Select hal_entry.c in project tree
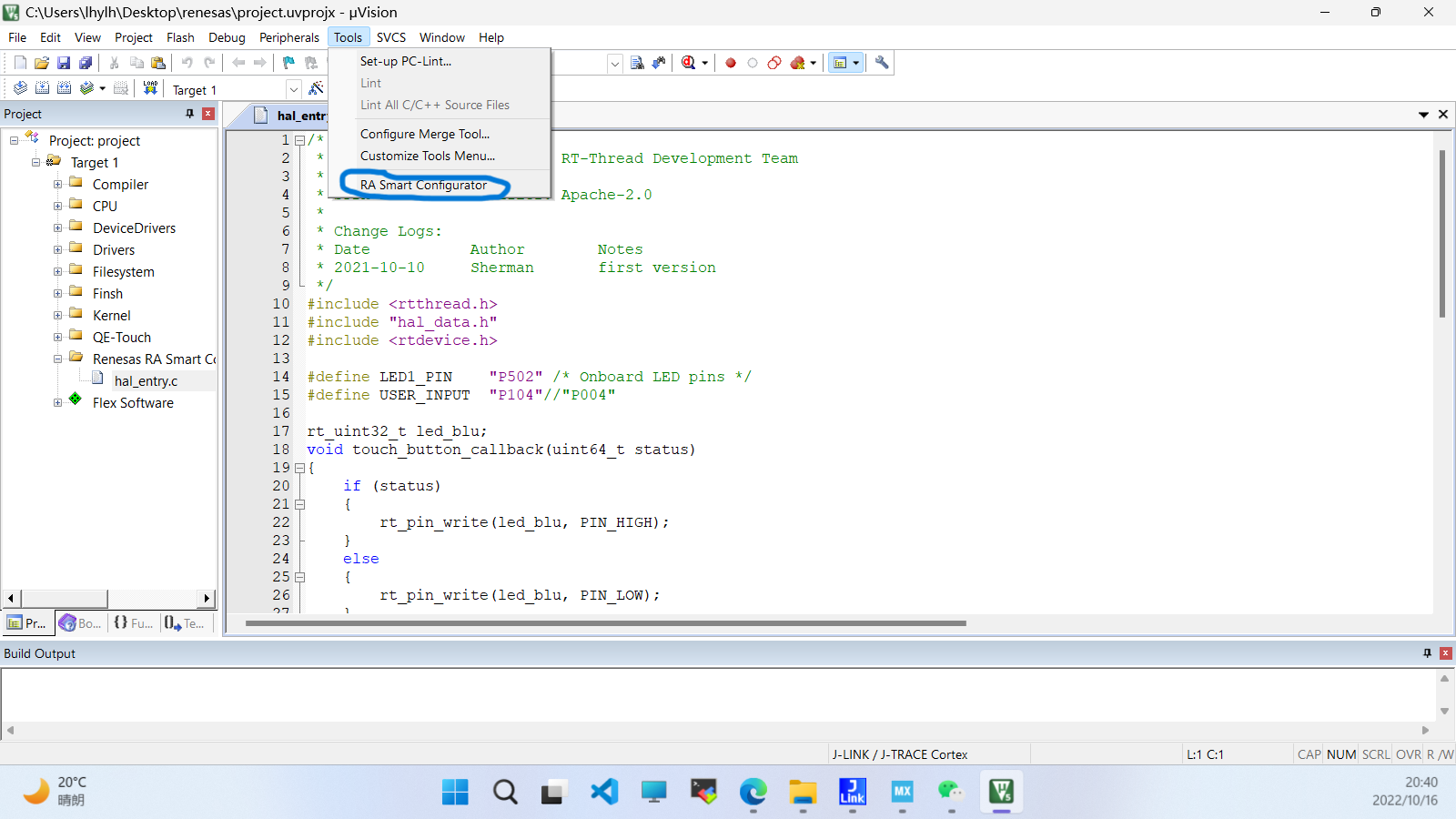Image resolution: width=1456 pixels, height=819 pixels. point(146,381)
